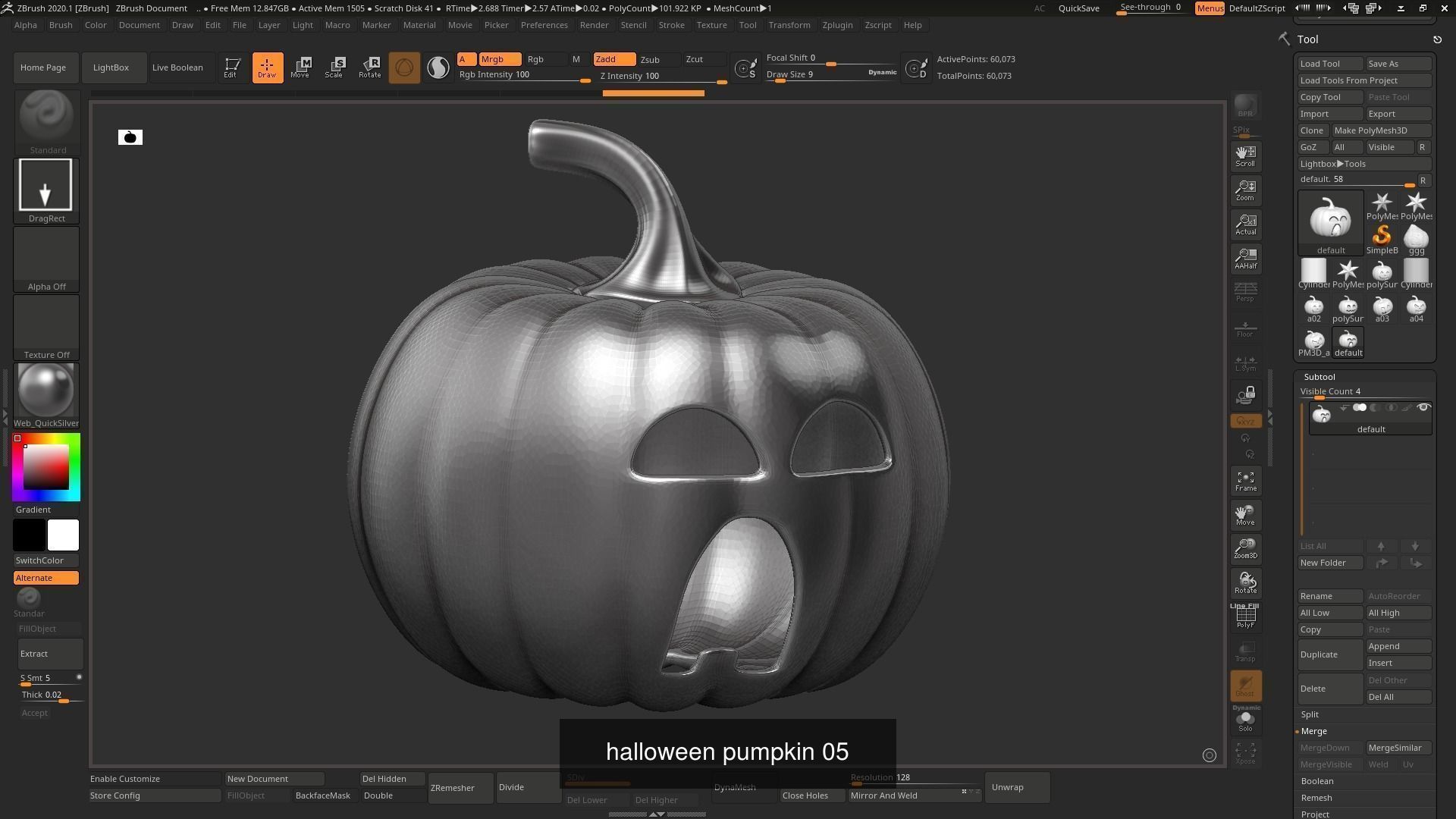This screenshot has height=819, width=1456.
Task: Click the Load Tool button
Action: click(1330, 64)
